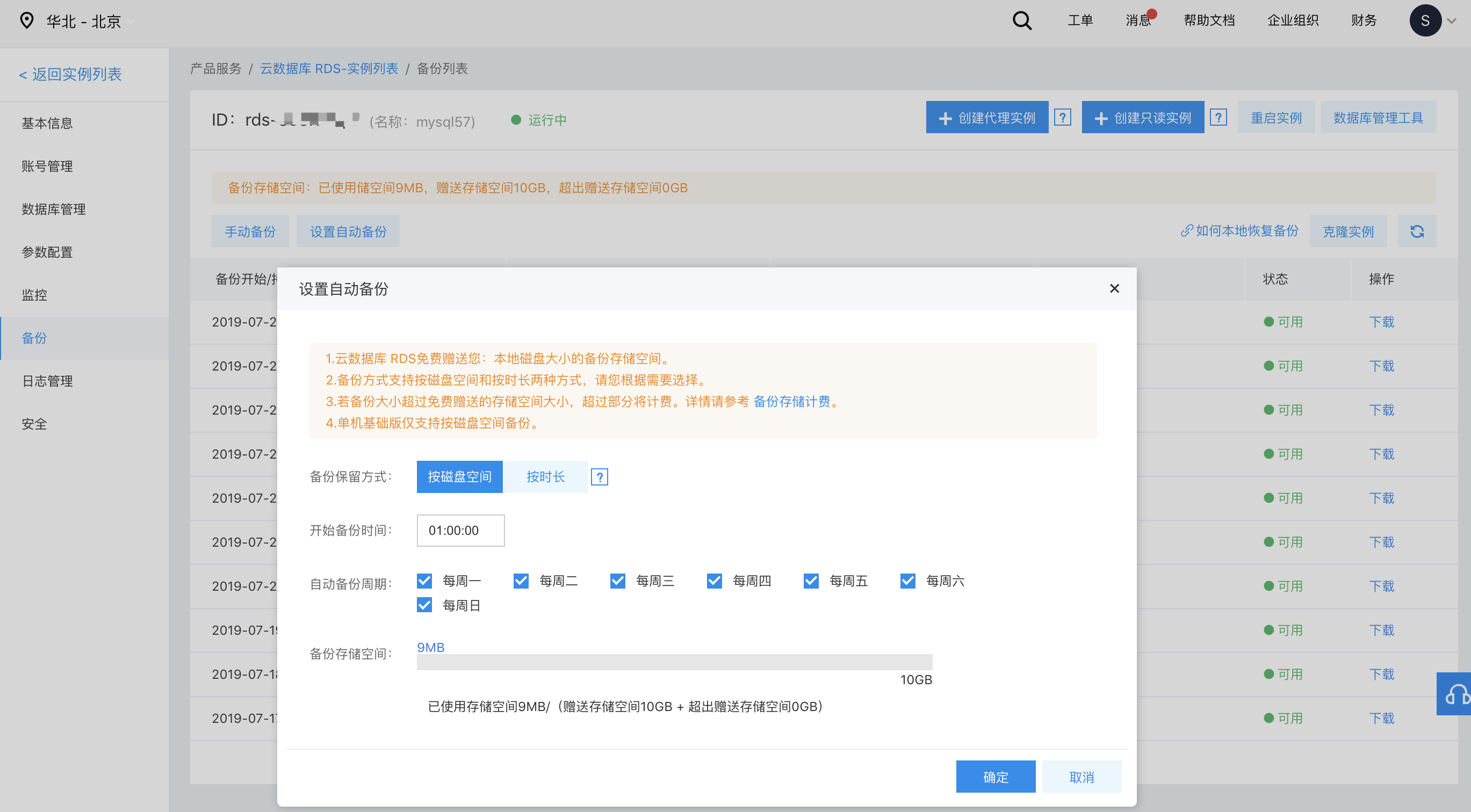Click help icon beside 创建只读实例

coord(1218,118)
